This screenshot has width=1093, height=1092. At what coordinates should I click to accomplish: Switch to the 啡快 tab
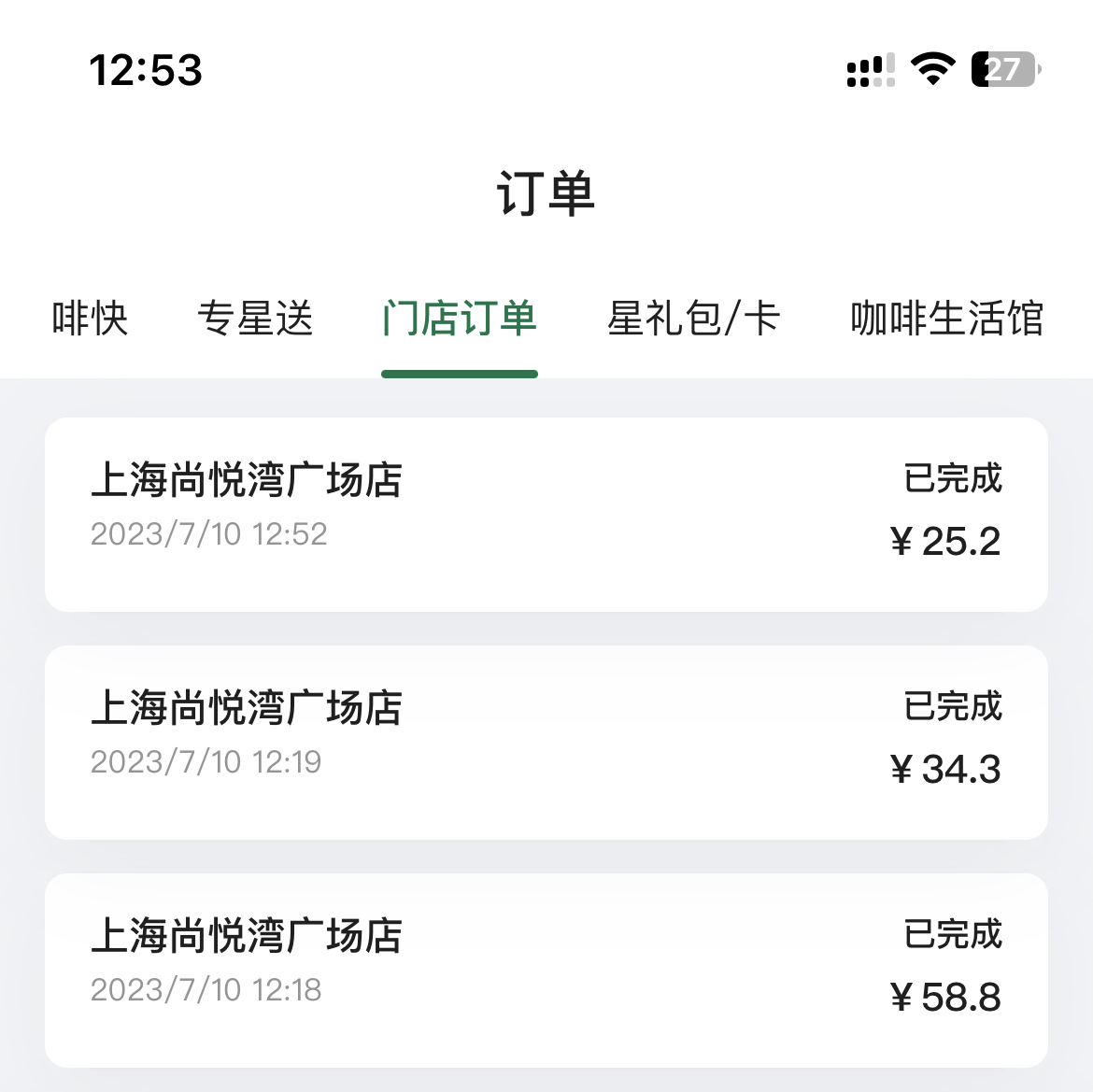point(90,319)
